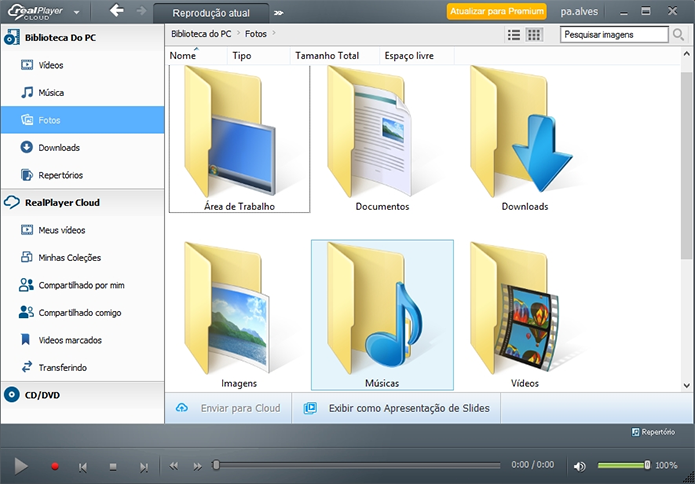Switch to the Reprodução atual tab
This screenshot has height=484, width=695.
[211, 13]
